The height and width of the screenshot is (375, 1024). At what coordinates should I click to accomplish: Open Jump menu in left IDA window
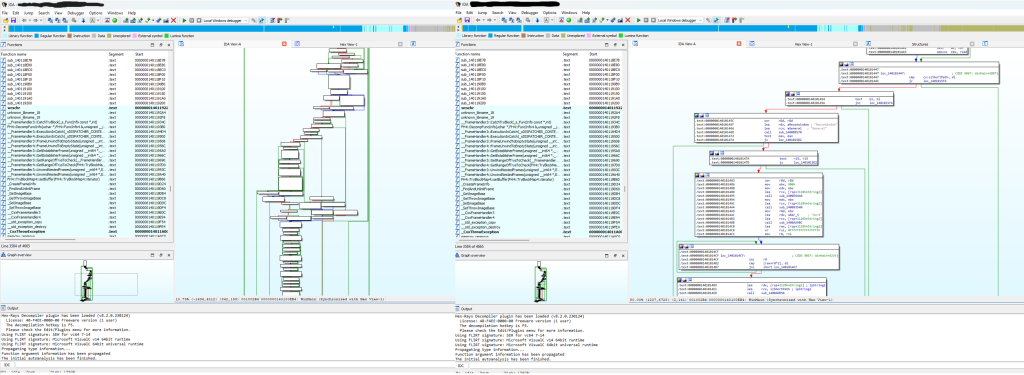pyautogui.click(x=28, y=13)
